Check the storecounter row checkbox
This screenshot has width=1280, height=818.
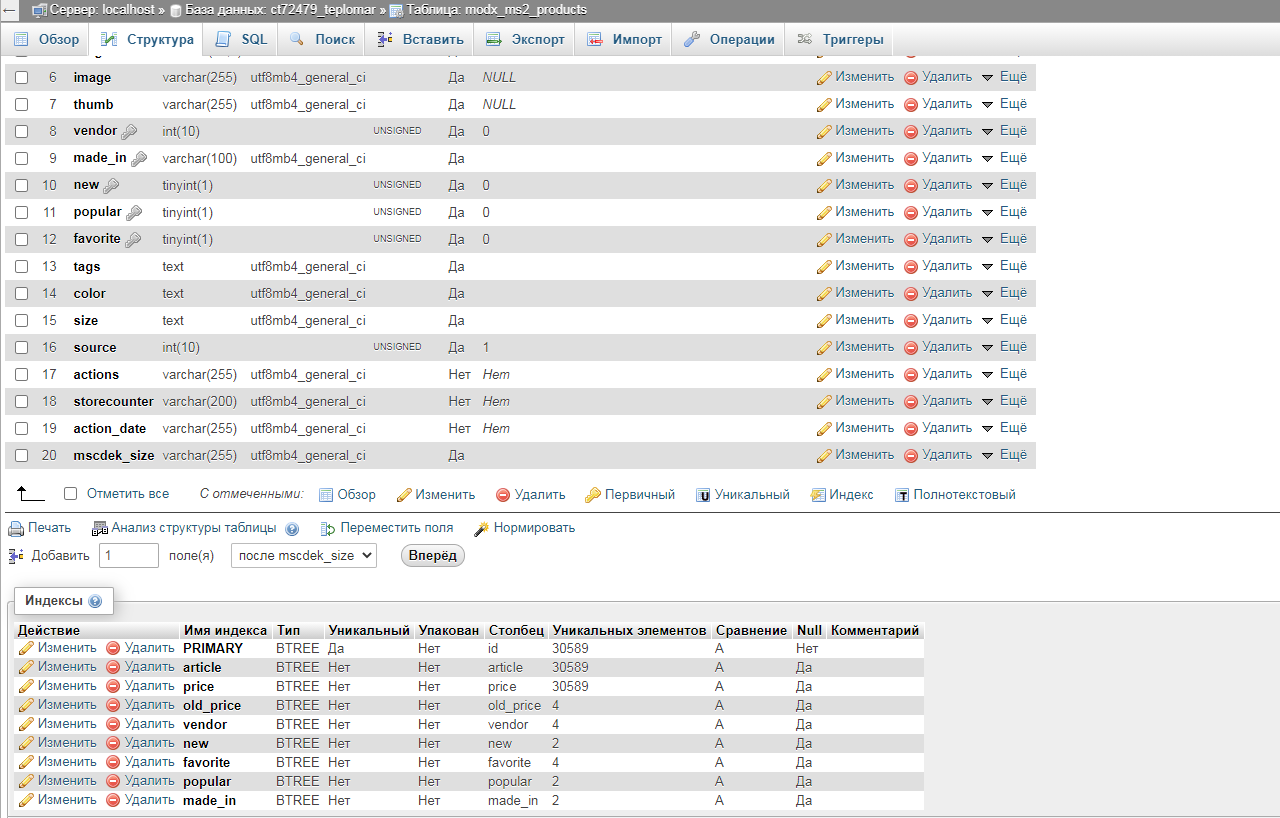(21, 402)
